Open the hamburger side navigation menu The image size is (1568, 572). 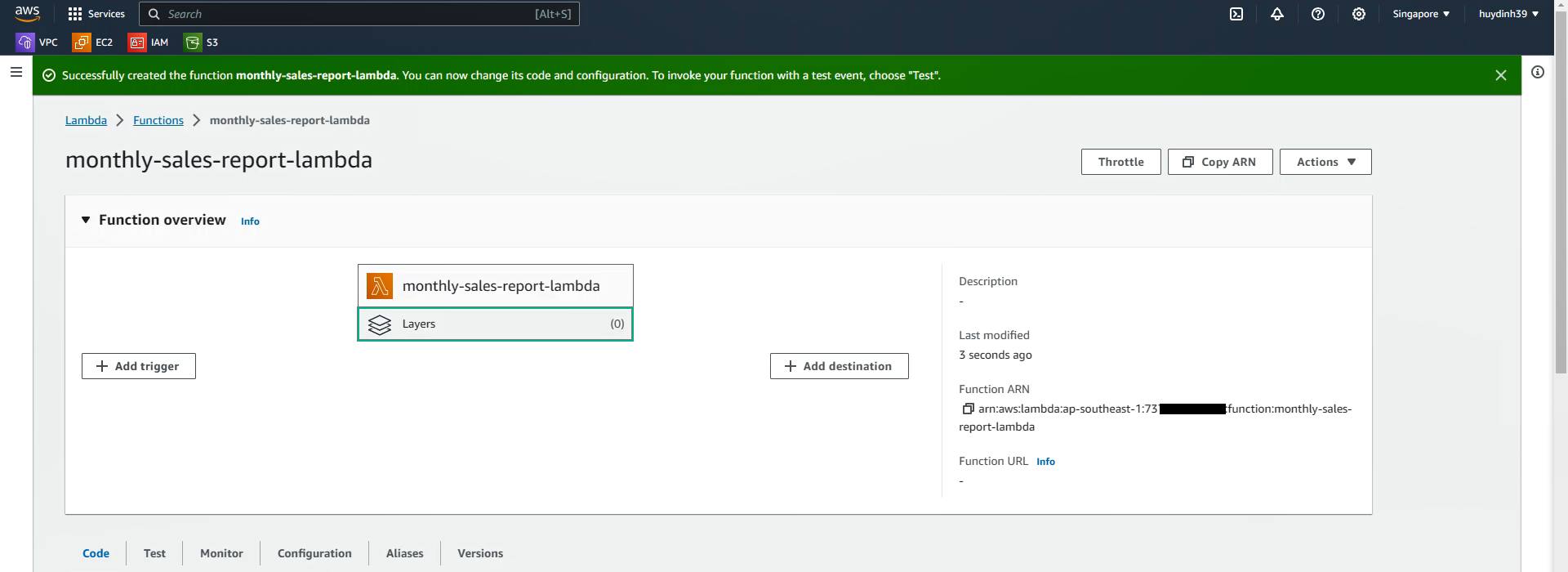(16, 72)
